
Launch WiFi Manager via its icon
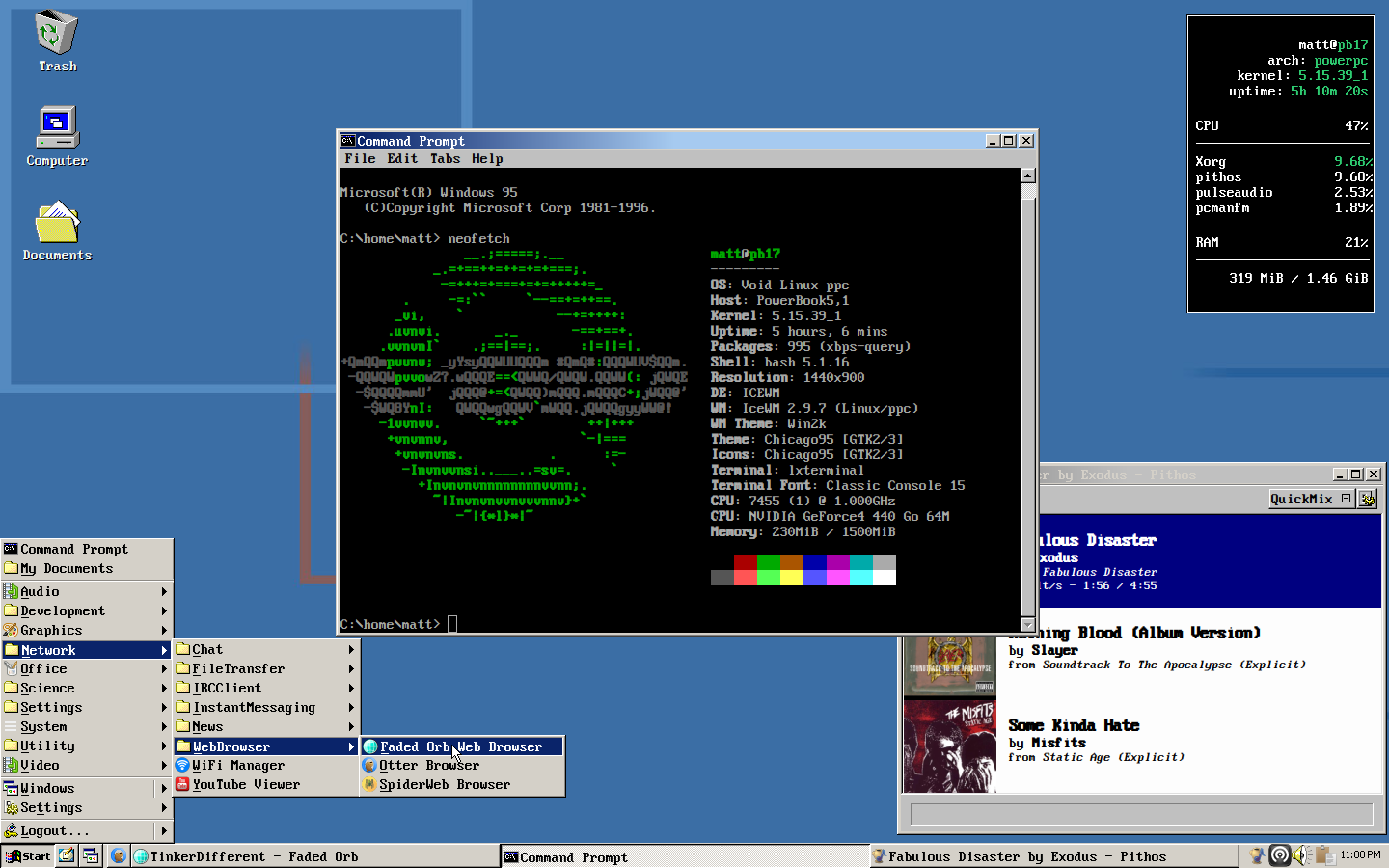pos(183,765)
